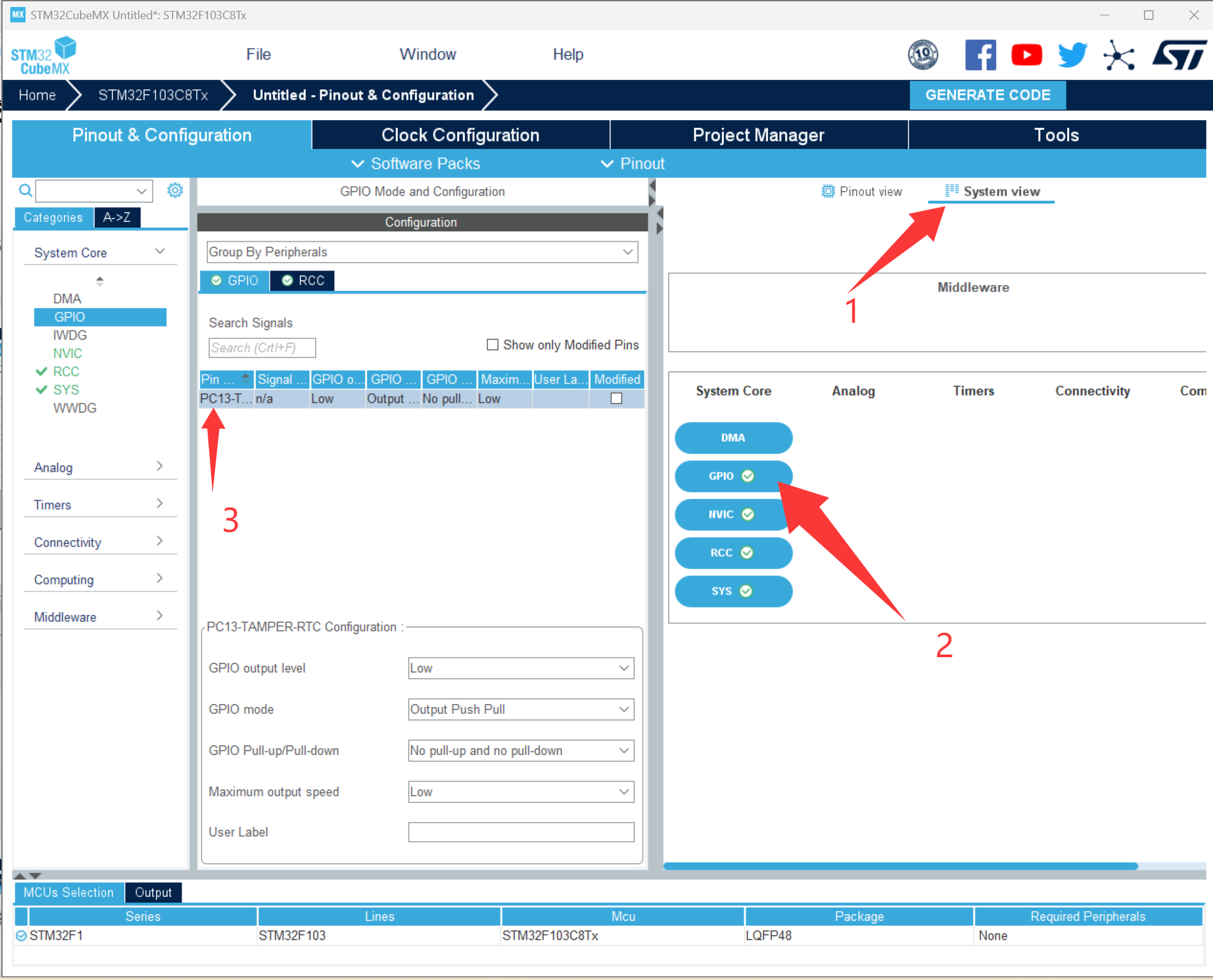Select IWDG in the System Core list
Viewport: 1213px width, 980px height.
pos(70,335)
